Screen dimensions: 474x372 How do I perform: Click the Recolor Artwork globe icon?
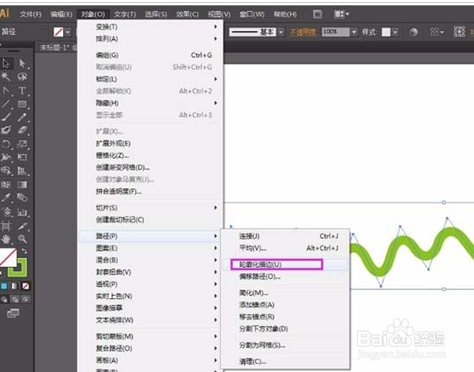(x=414, y=32)
